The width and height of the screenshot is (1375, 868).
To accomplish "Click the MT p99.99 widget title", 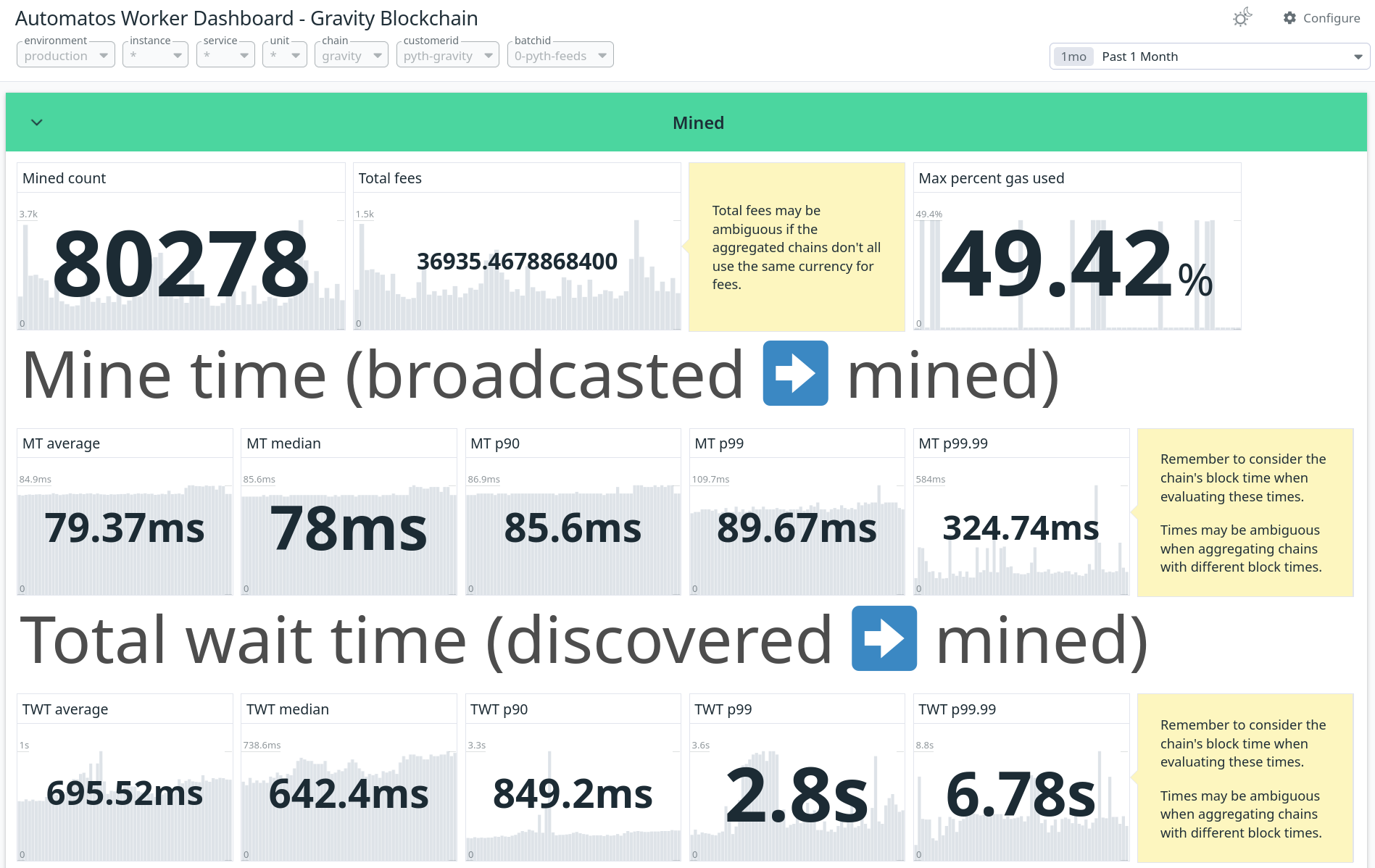I will 953,443.
